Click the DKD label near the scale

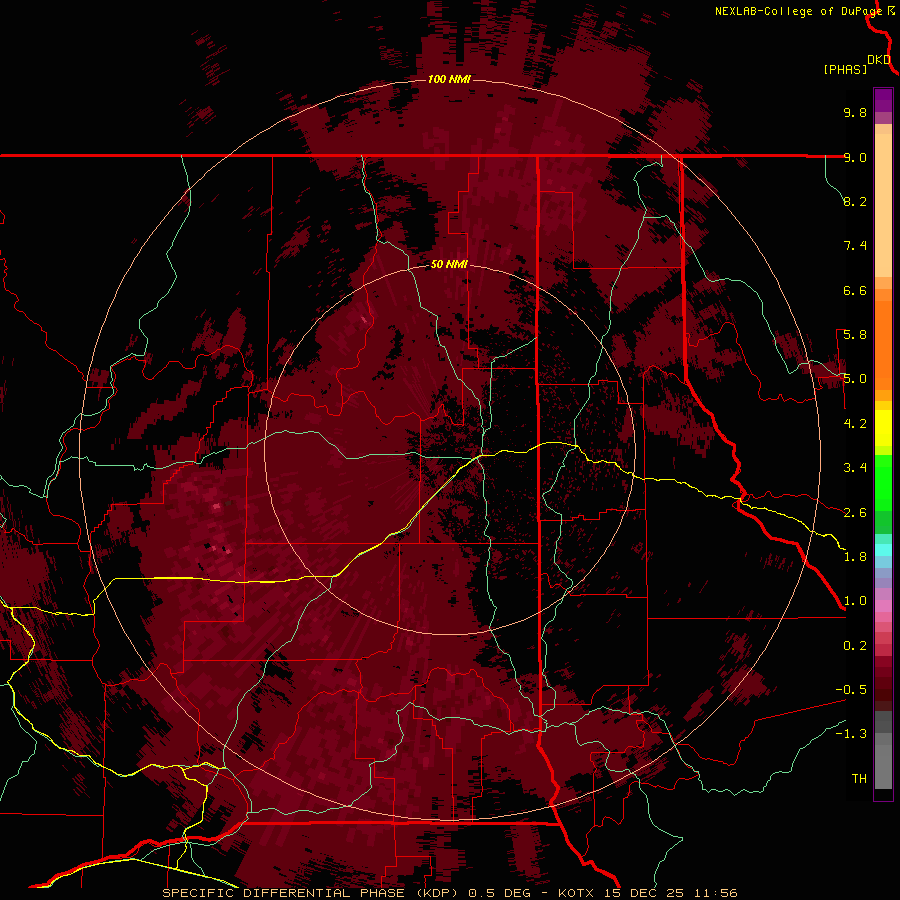pos(879,60)
